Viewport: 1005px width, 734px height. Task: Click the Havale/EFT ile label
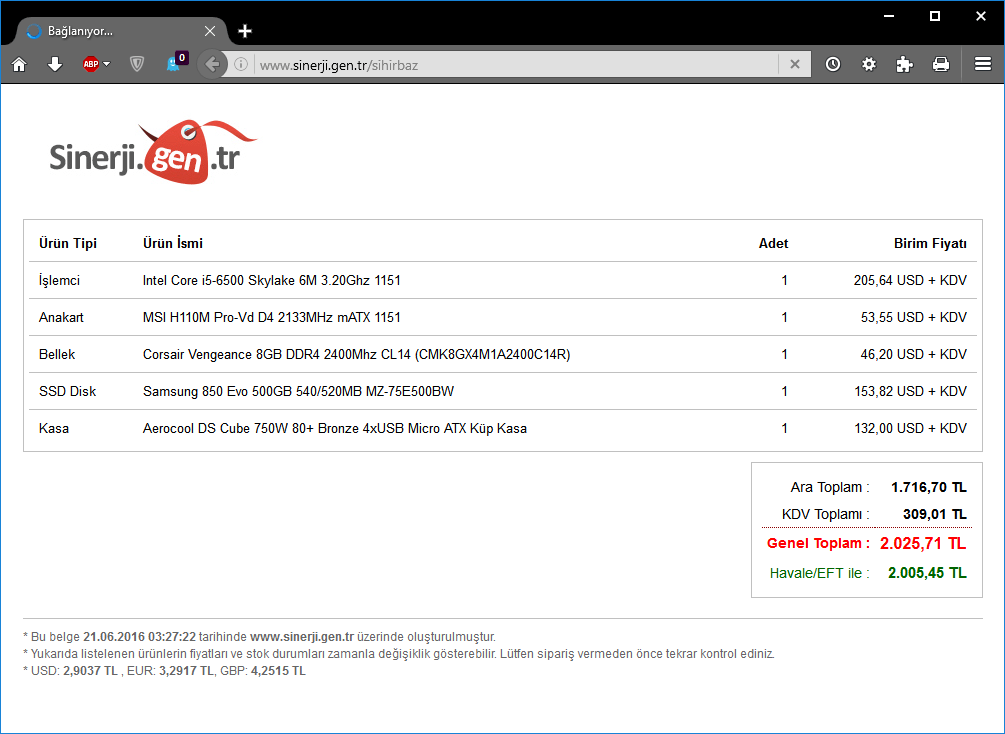[x=819, y=573]
